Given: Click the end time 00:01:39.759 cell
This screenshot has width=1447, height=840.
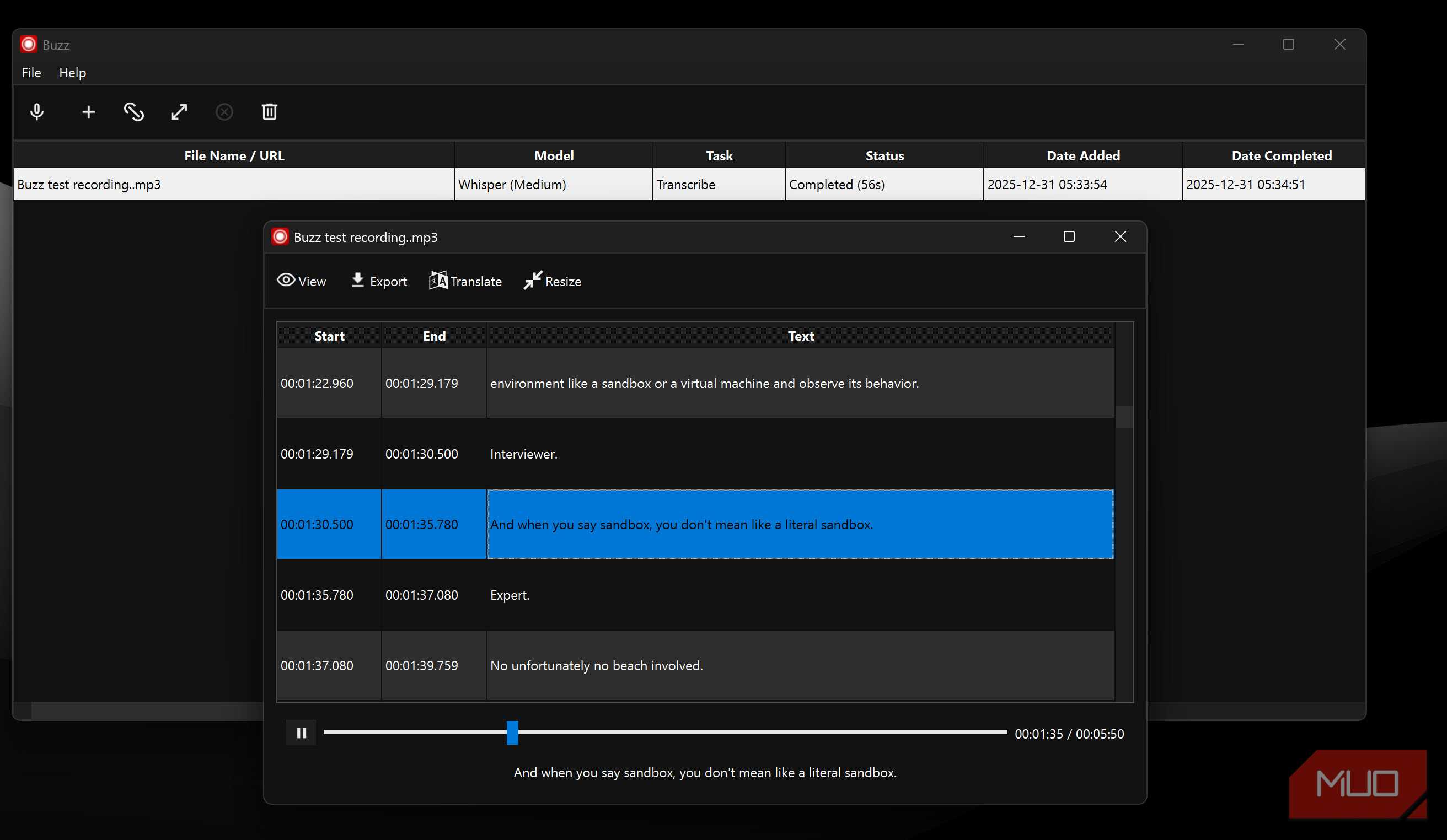Looking at the screenshot, I should [x=433, y=666].
